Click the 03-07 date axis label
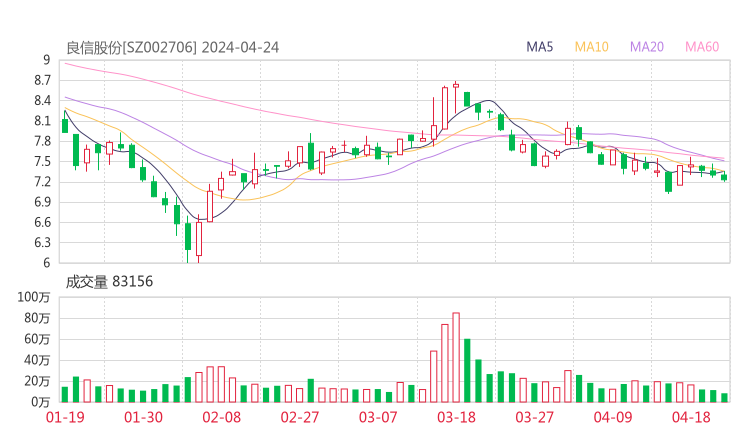 (x=378, y=417)
